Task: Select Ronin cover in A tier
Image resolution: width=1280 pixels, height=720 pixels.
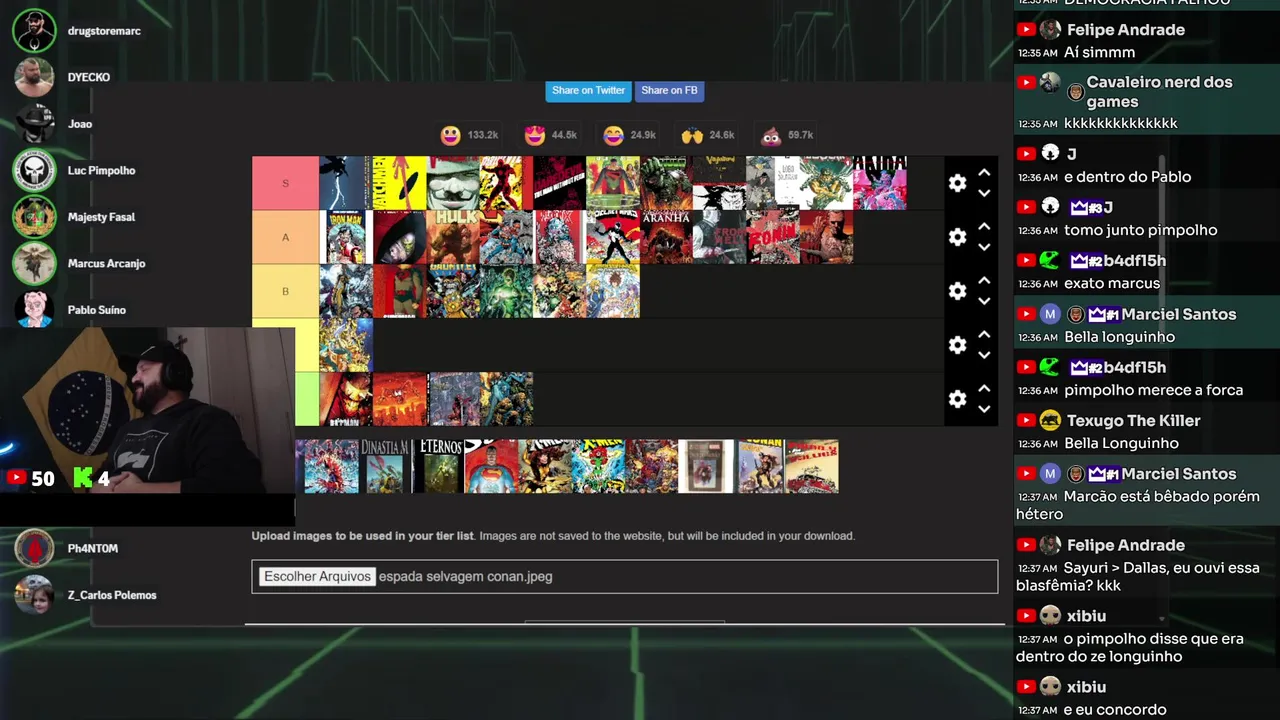Action: click(x=773, y=237)
